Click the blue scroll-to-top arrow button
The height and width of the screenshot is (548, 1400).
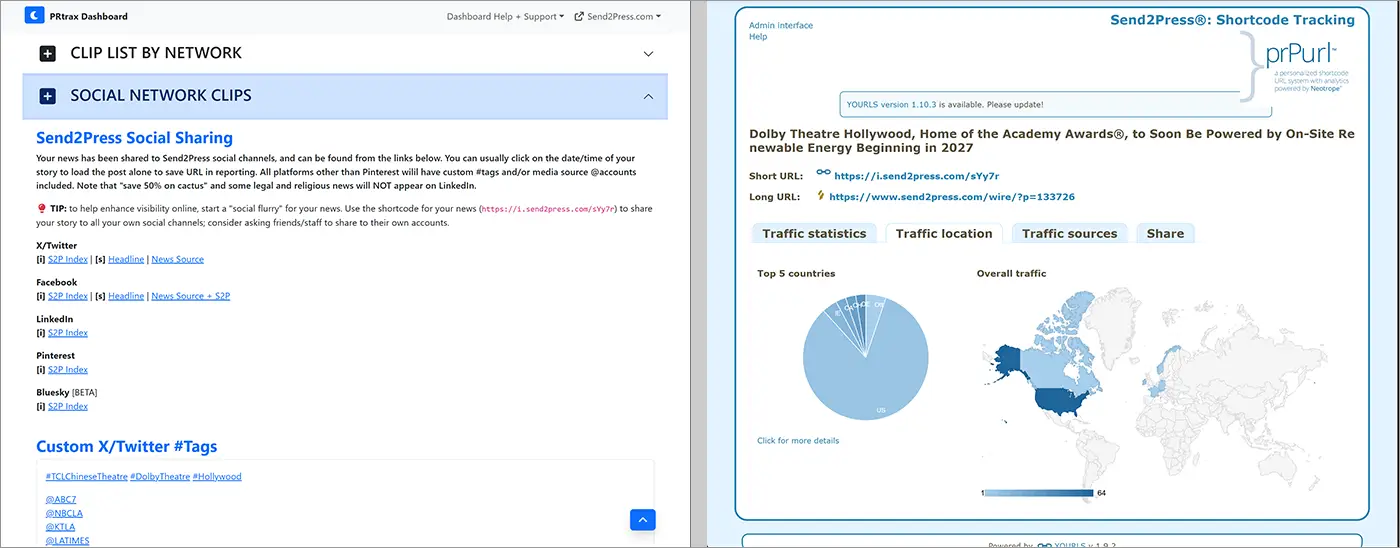[643, 519]
